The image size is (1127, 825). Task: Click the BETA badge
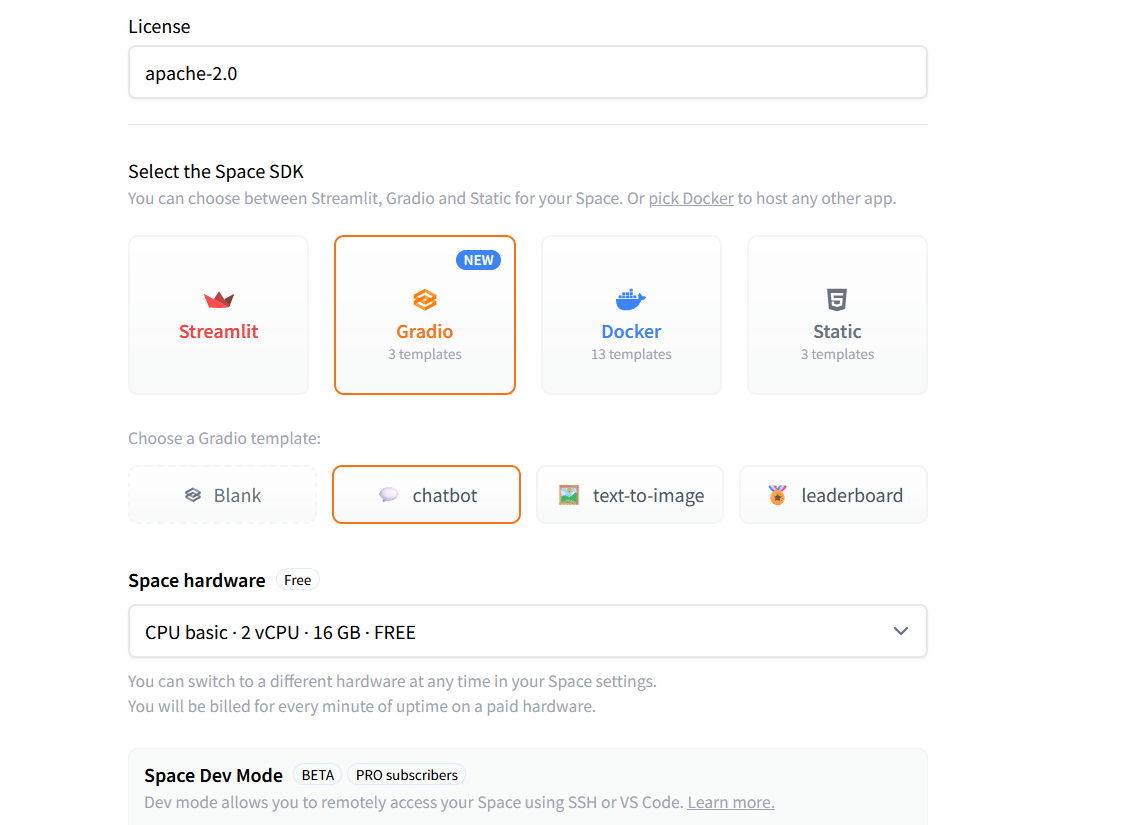click(318, 775)
